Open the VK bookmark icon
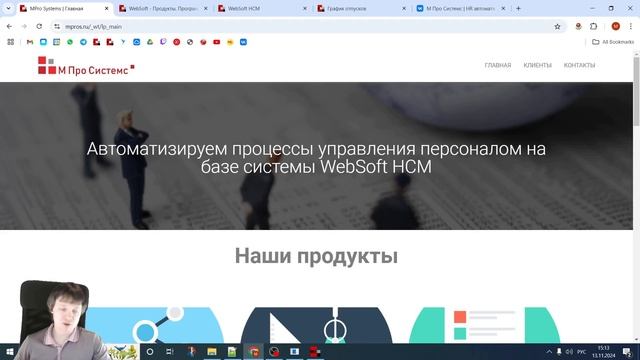 [x=243, y=42]
